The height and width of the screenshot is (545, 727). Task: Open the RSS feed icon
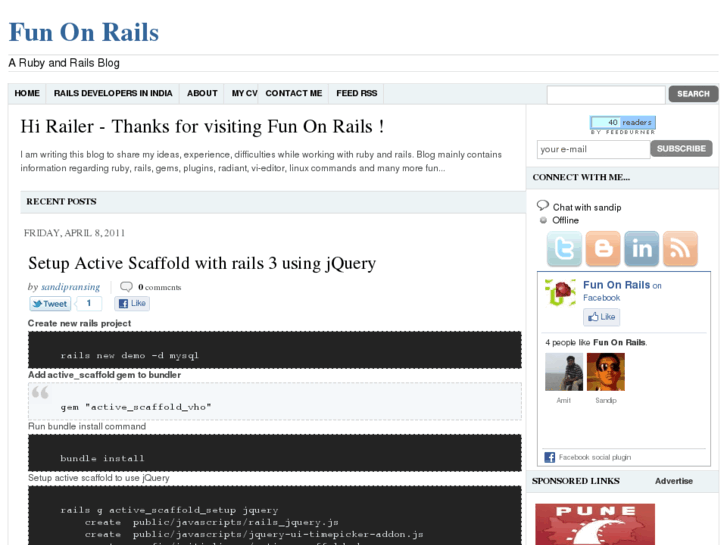[x=680, y=249]
